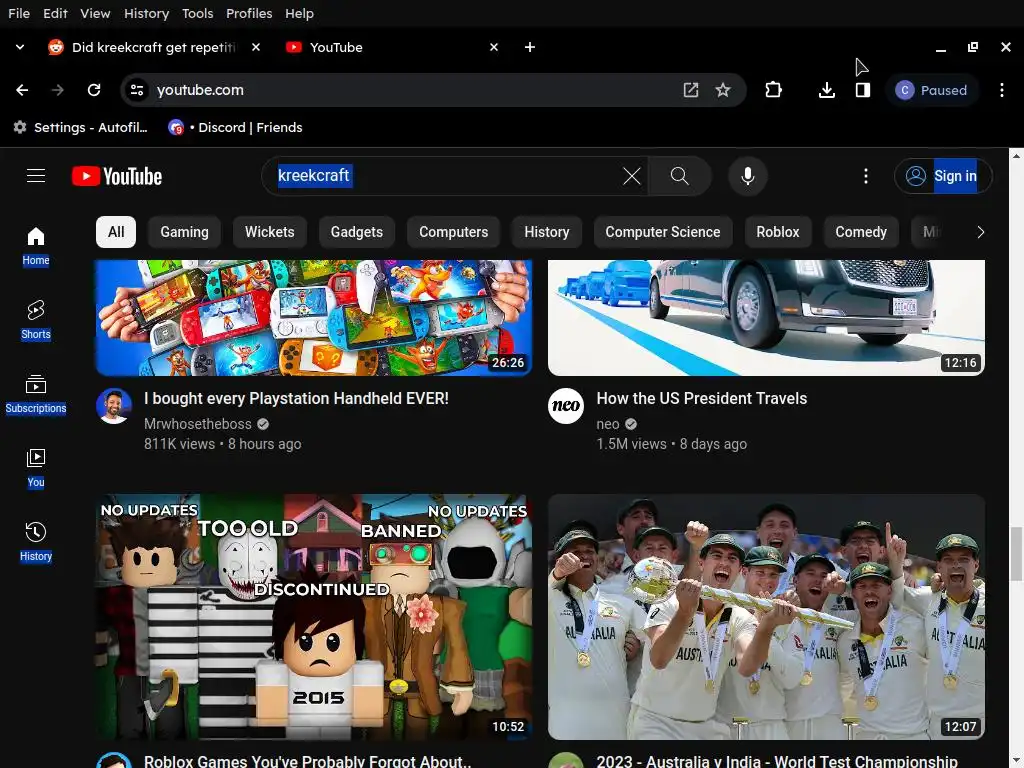Go to Home in sidebar
1024x768 pixels.
pos(36,246)
